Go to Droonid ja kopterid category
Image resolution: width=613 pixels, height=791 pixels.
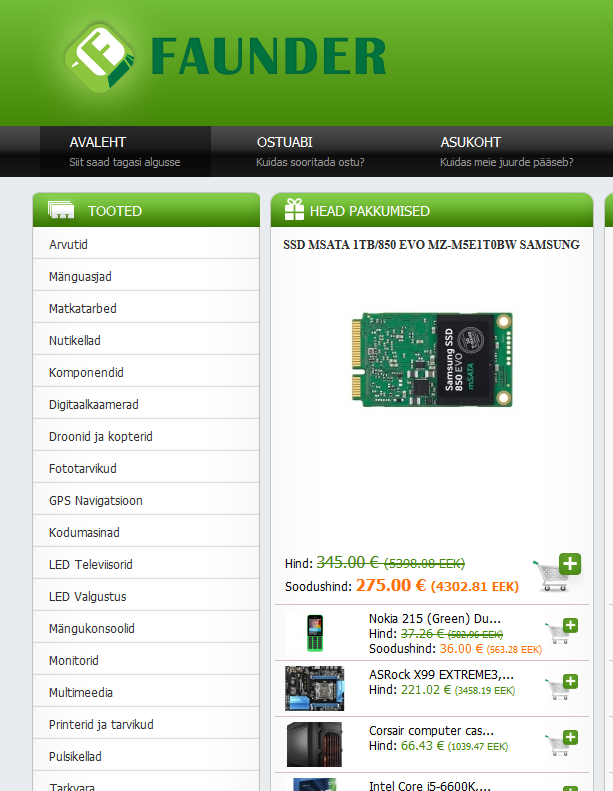coord(146,436)
